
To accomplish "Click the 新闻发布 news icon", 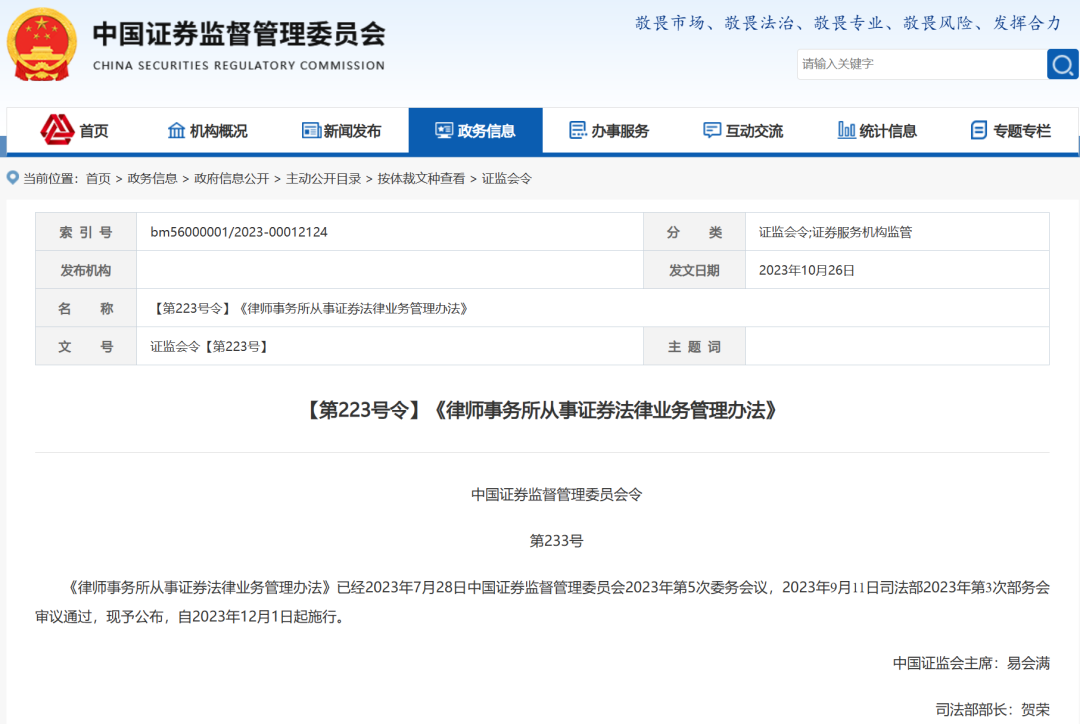I will click(x=310, y=130).
